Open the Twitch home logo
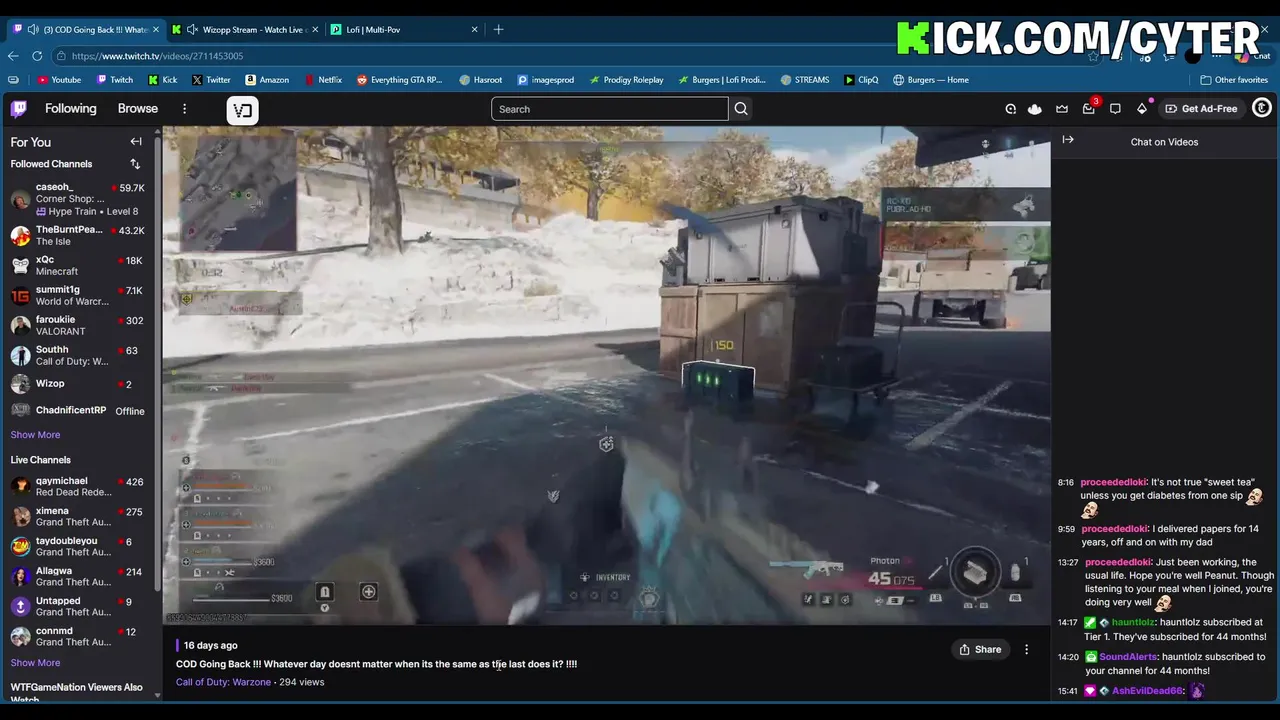This screenshot has width=1280, height=720. click(19, 109)
